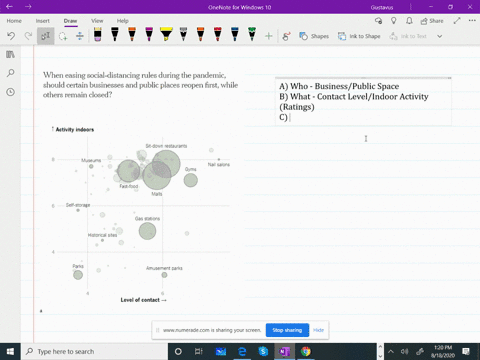
Task: Select the Eraser tool
Action: pos(98,35)
